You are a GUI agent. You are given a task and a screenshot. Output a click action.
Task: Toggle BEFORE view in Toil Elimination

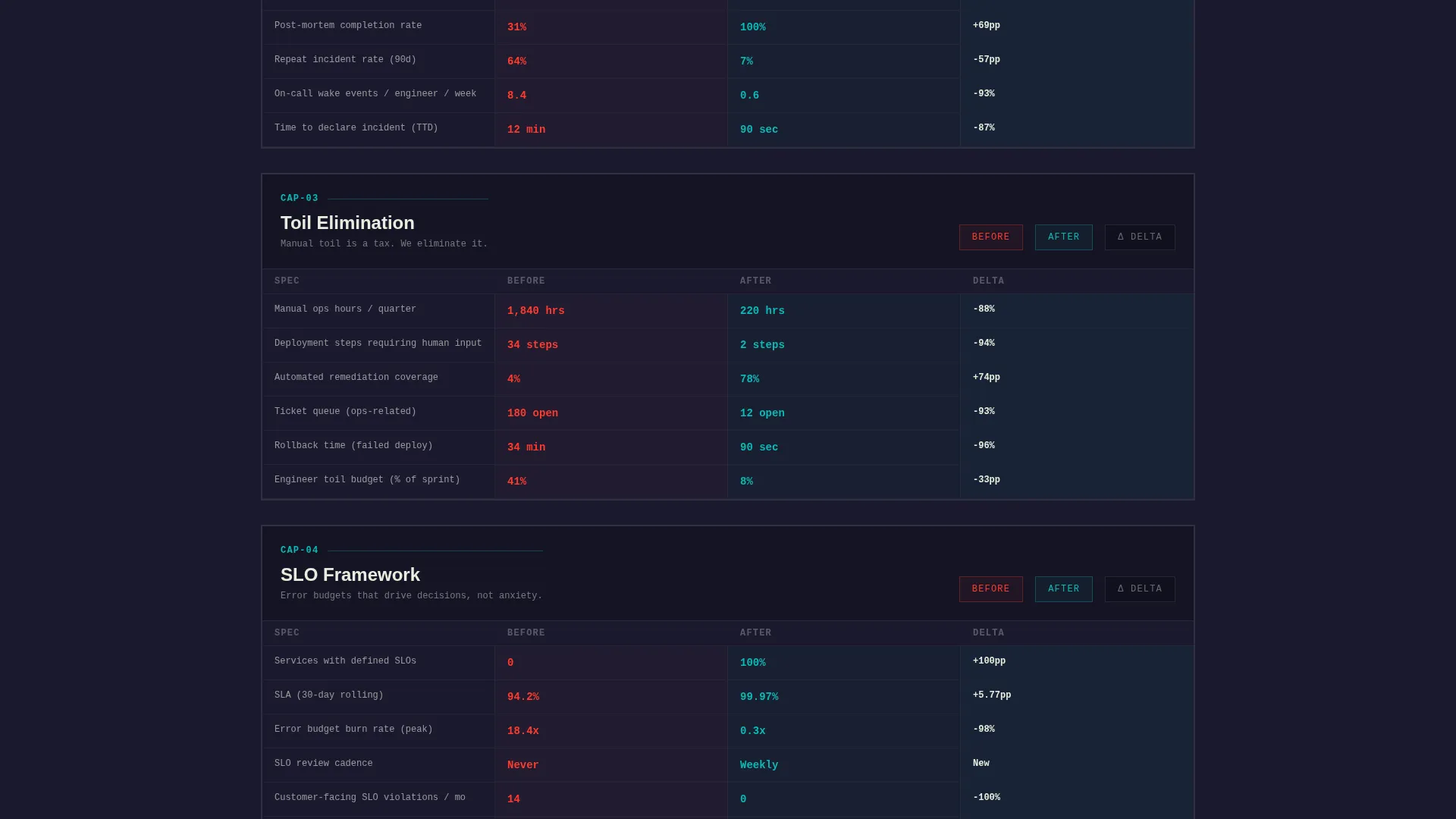coord(990,237)
